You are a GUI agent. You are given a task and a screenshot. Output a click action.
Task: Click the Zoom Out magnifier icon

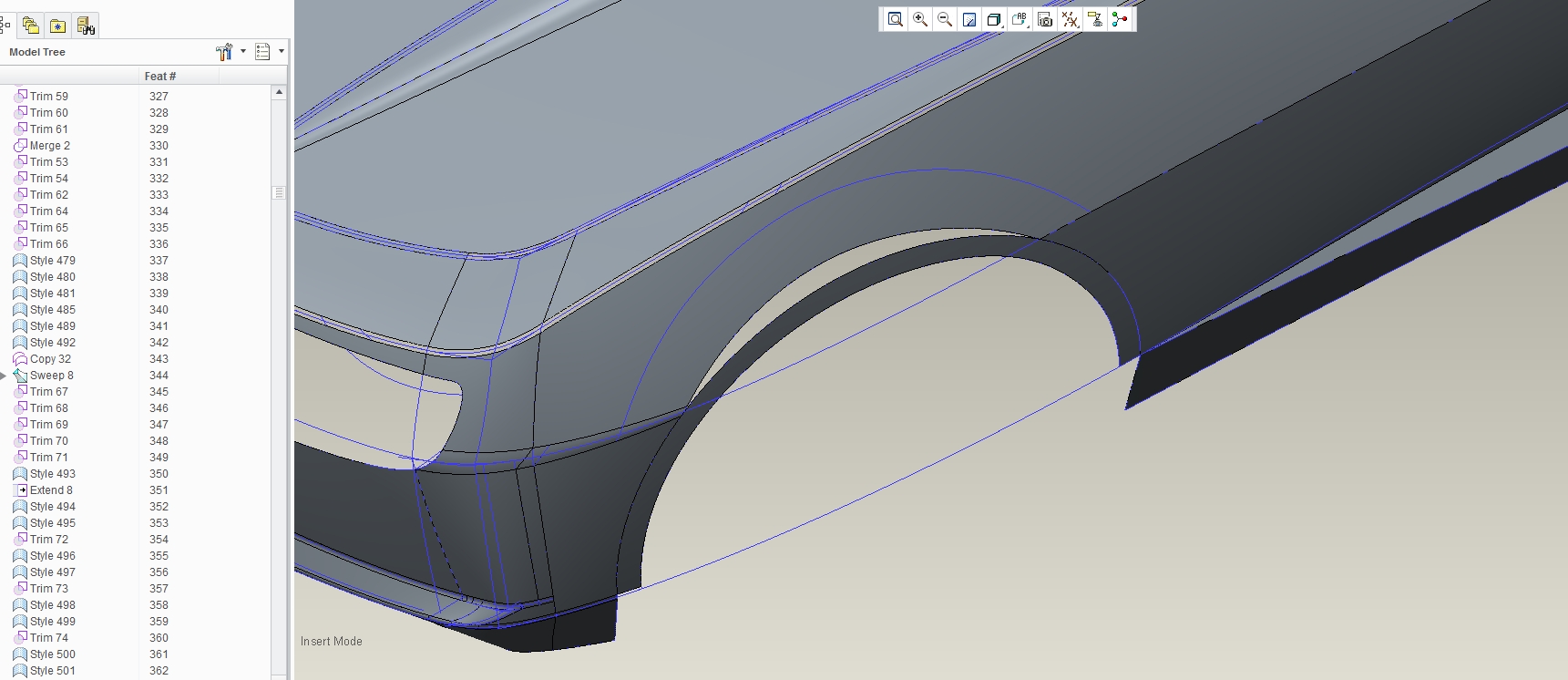point(945,19)
